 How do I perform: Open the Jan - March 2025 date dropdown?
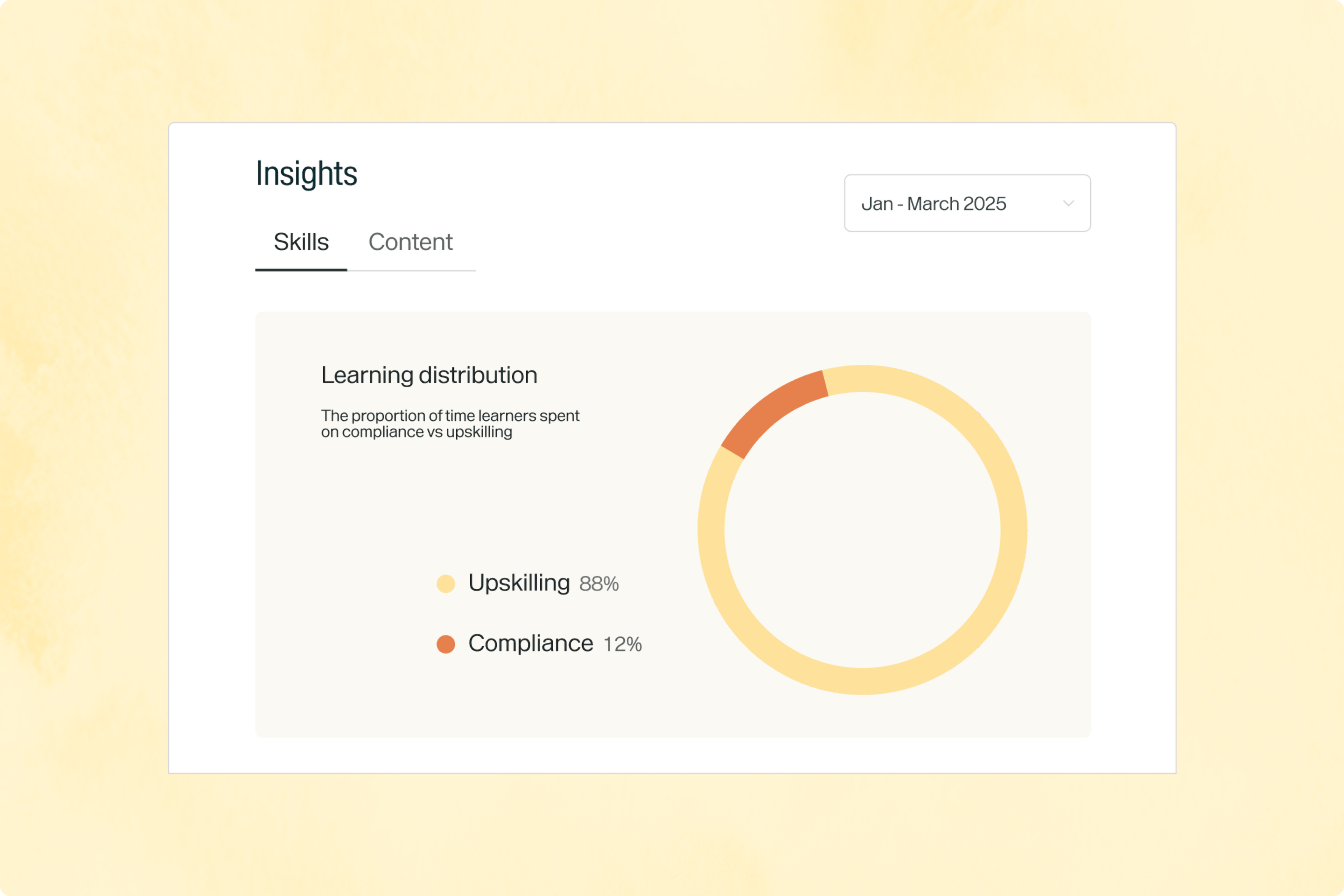[x=967, y=203]
